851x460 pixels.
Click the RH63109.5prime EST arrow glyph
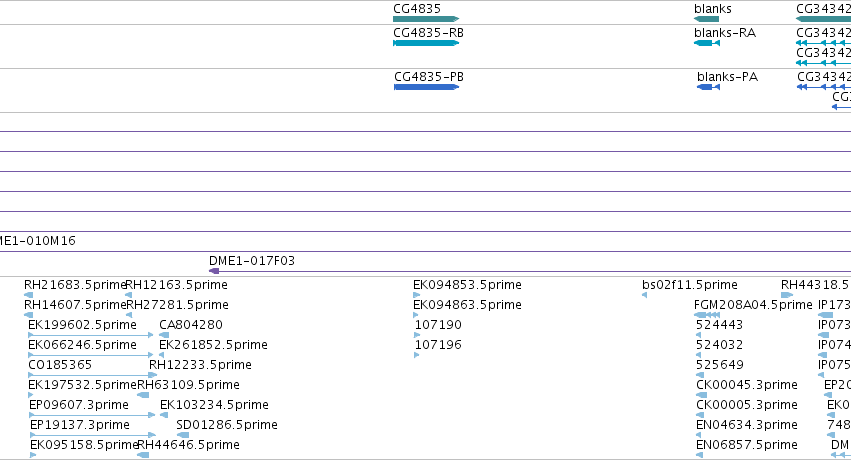tap(143, 395)
